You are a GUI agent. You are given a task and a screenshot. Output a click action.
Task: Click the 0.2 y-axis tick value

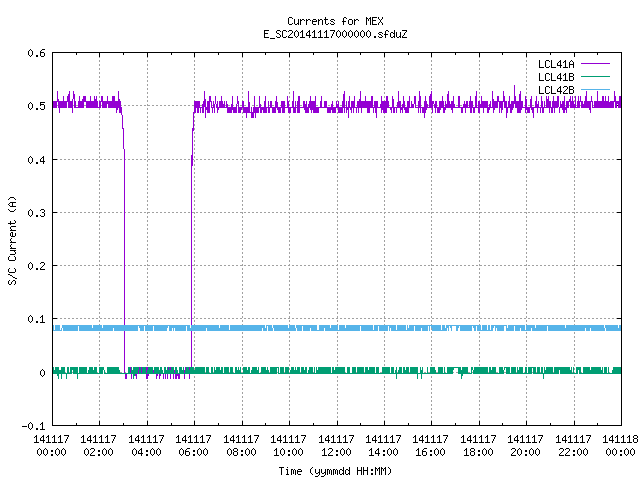point(36,266)
